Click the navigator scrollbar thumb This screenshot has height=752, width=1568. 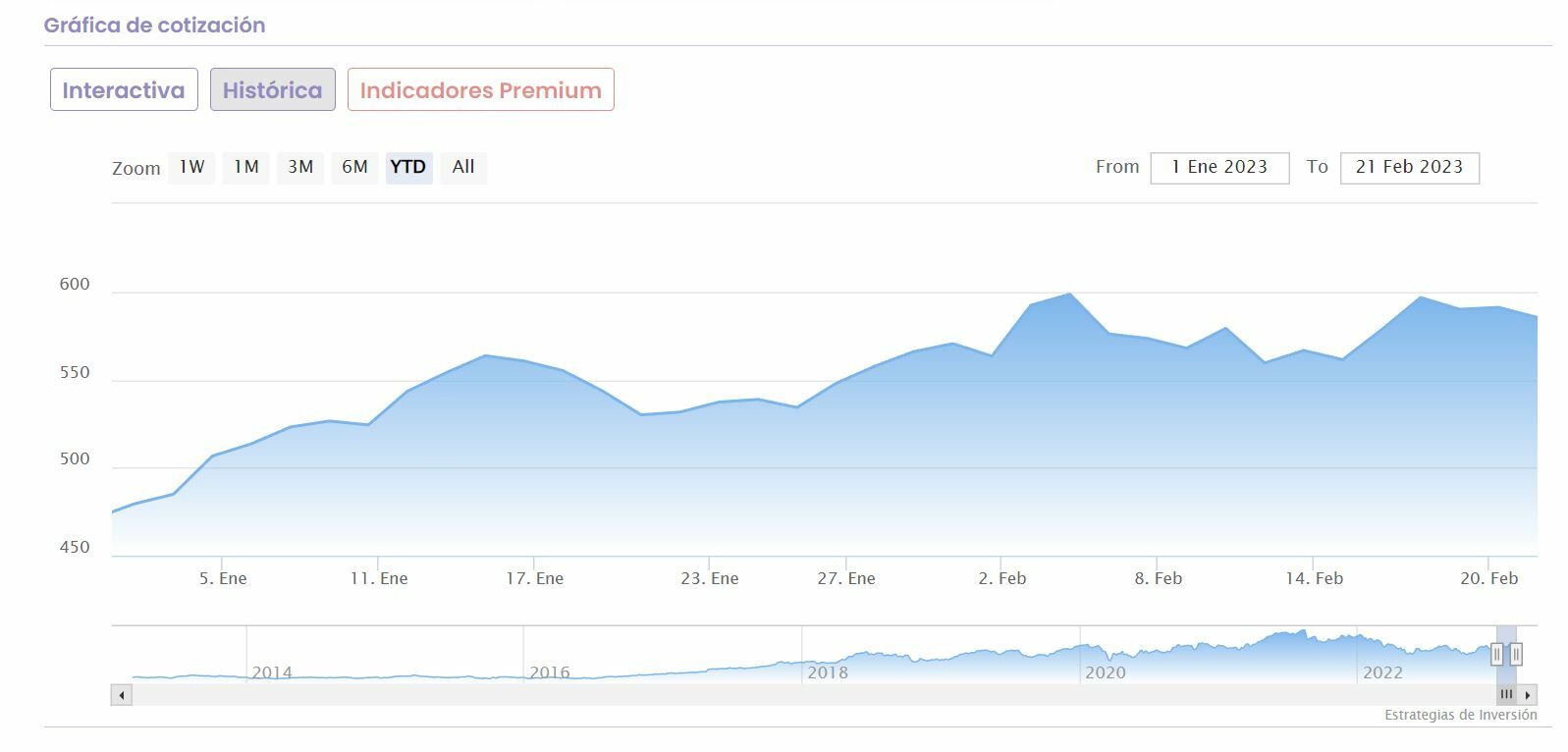click(1506, 695)
